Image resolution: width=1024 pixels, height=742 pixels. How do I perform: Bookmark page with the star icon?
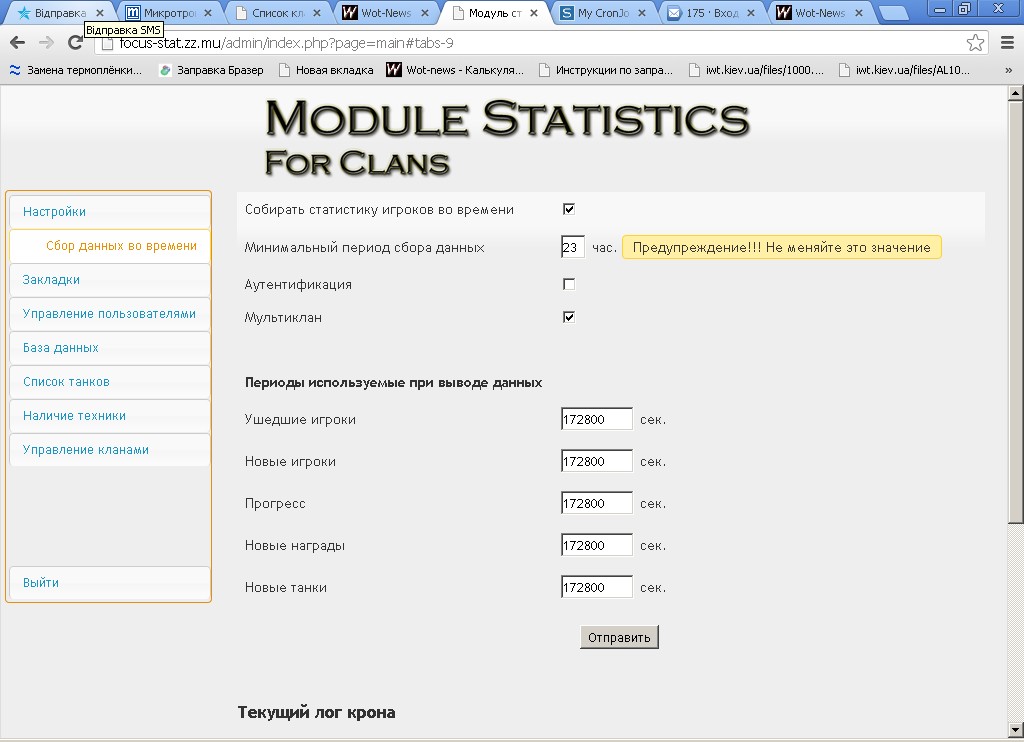pyautogui.click(x=975, y=43)
